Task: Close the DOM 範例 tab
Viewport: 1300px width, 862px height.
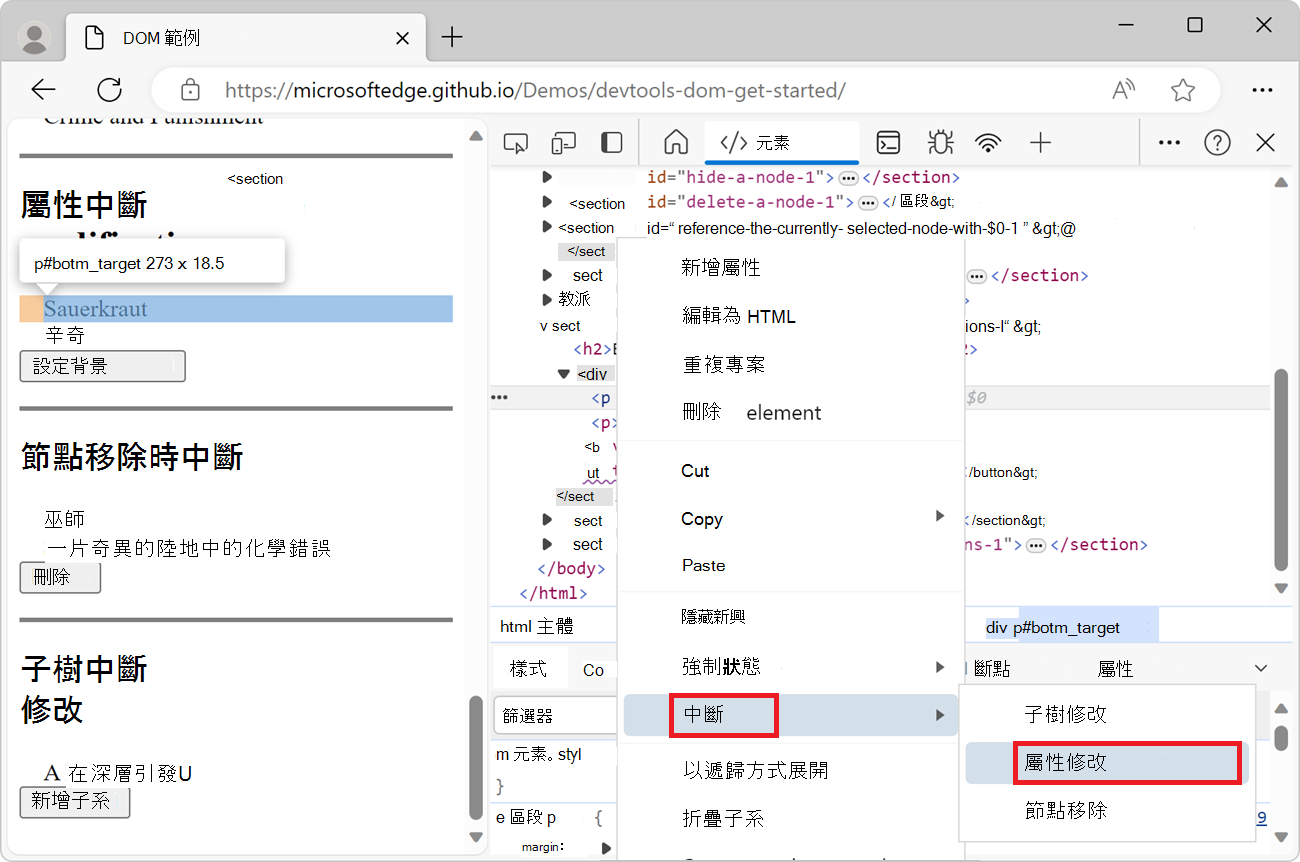Action: click(x=403, y=38)
